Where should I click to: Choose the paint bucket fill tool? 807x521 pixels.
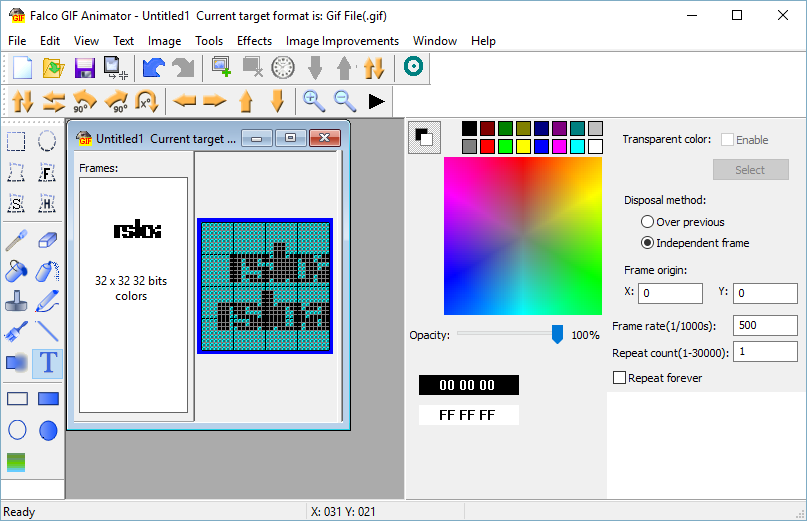pyautogui.click(x=16, y=271)
